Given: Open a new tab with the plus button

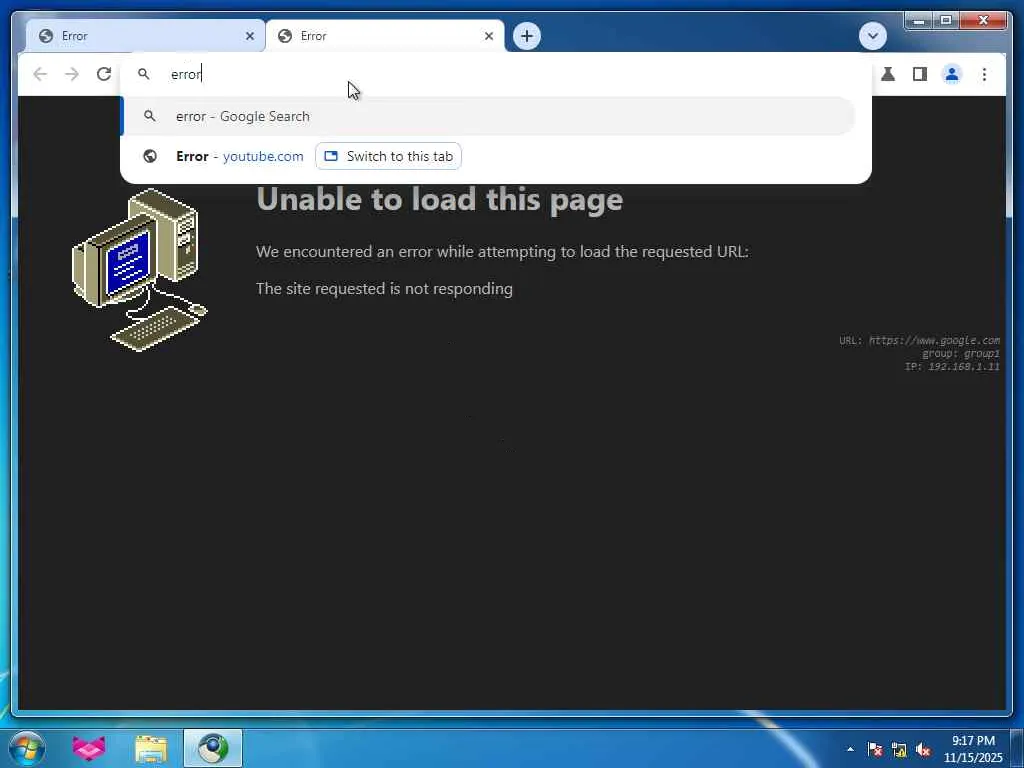Looking at the screenshot, I should (526, 36).
